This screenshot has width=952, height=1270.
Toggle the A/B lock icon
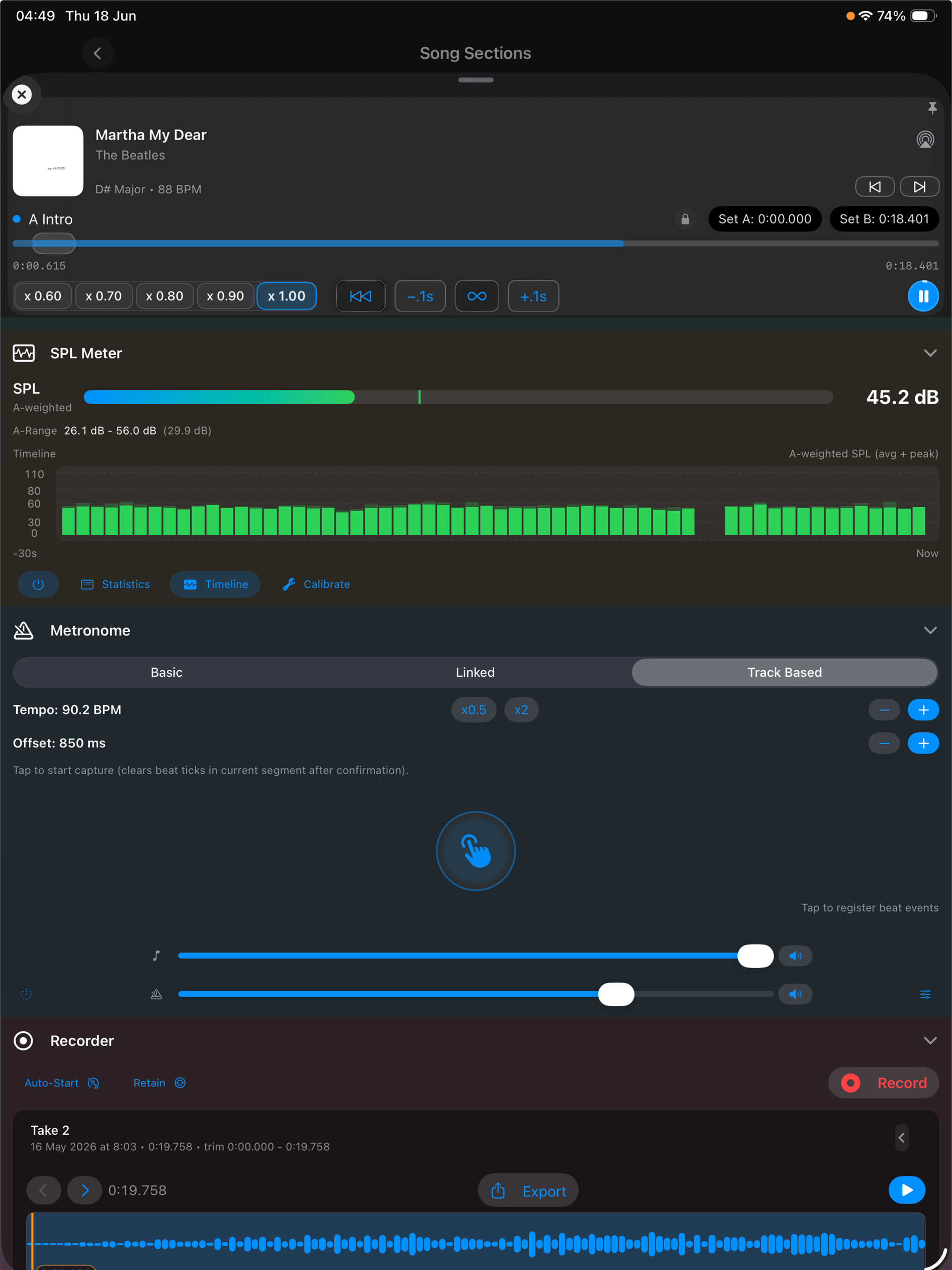685,219
